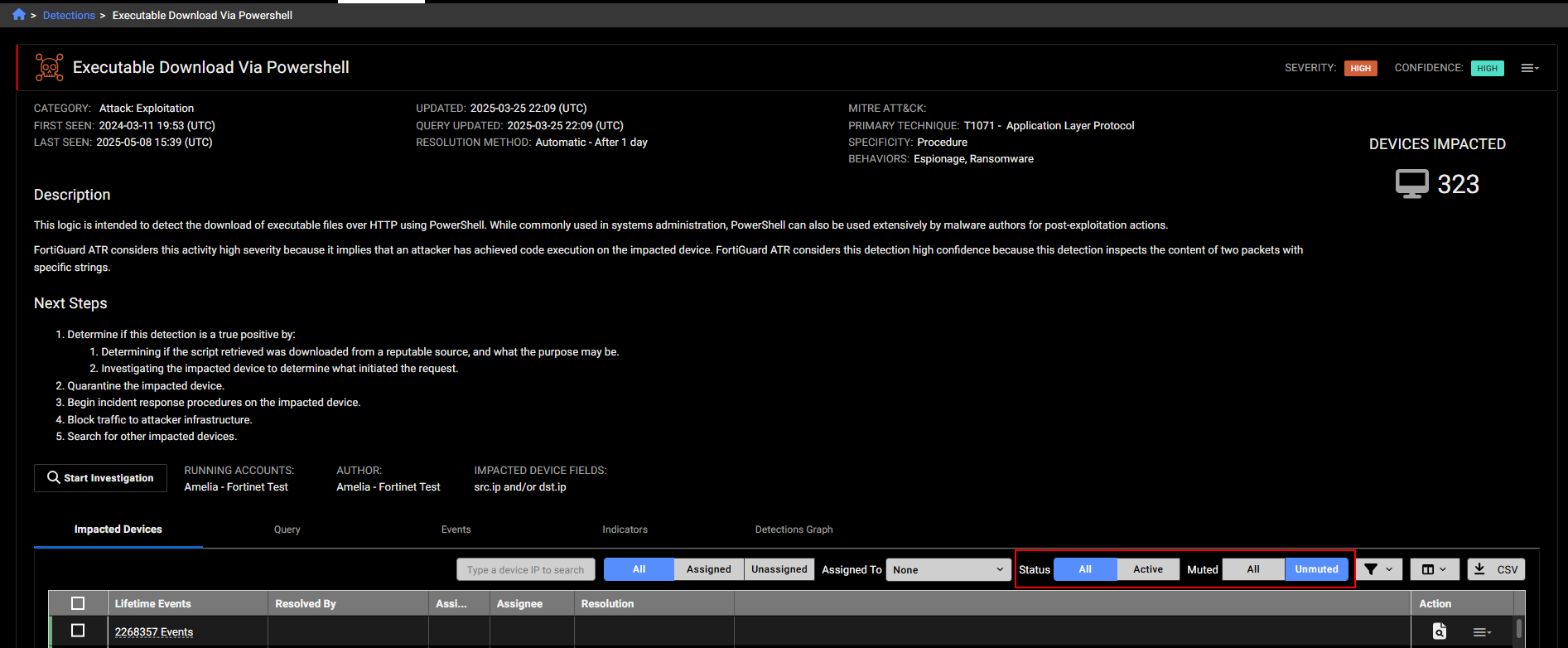Click the Assignee column header

click(532, 603)
